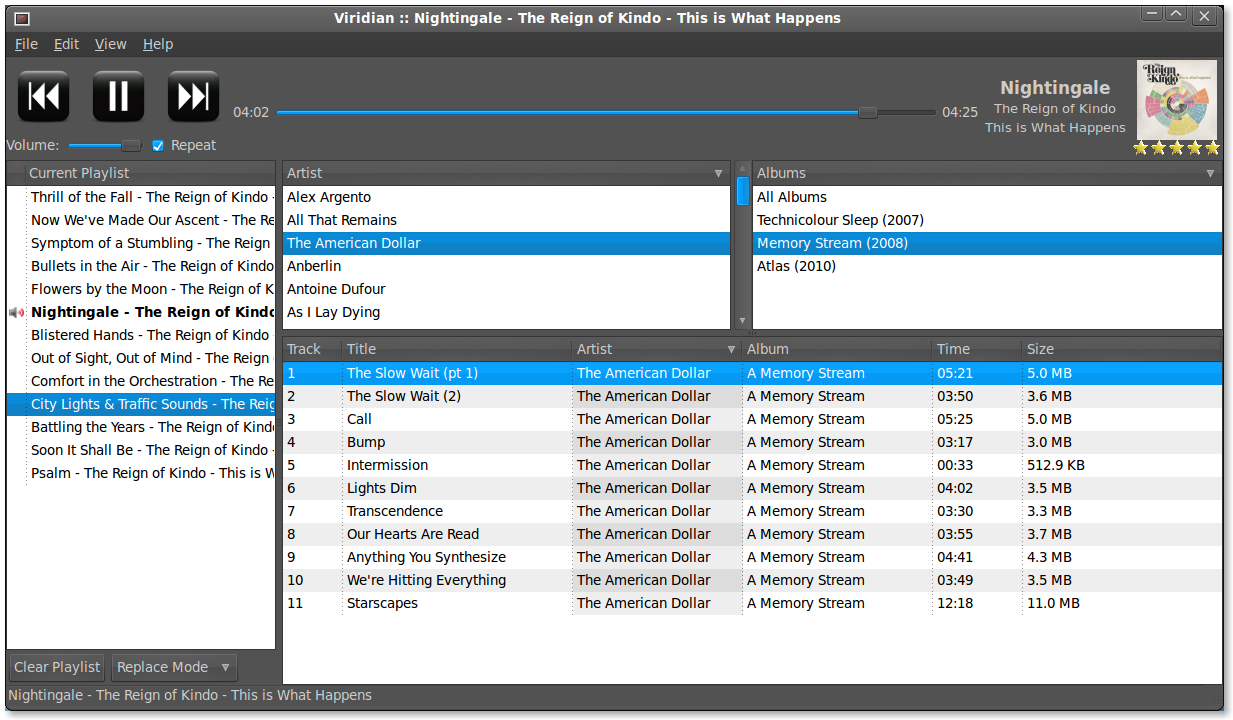Select album Atlas (2010)

tap(987, 266)
